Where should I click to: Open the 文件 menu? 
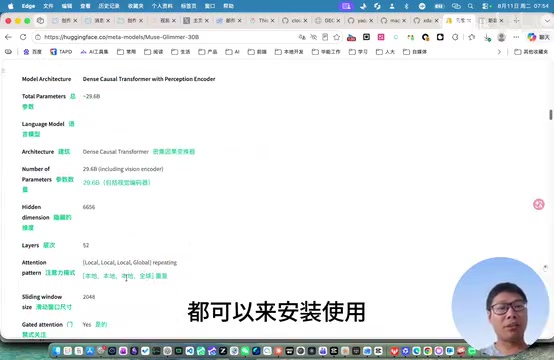48,6
